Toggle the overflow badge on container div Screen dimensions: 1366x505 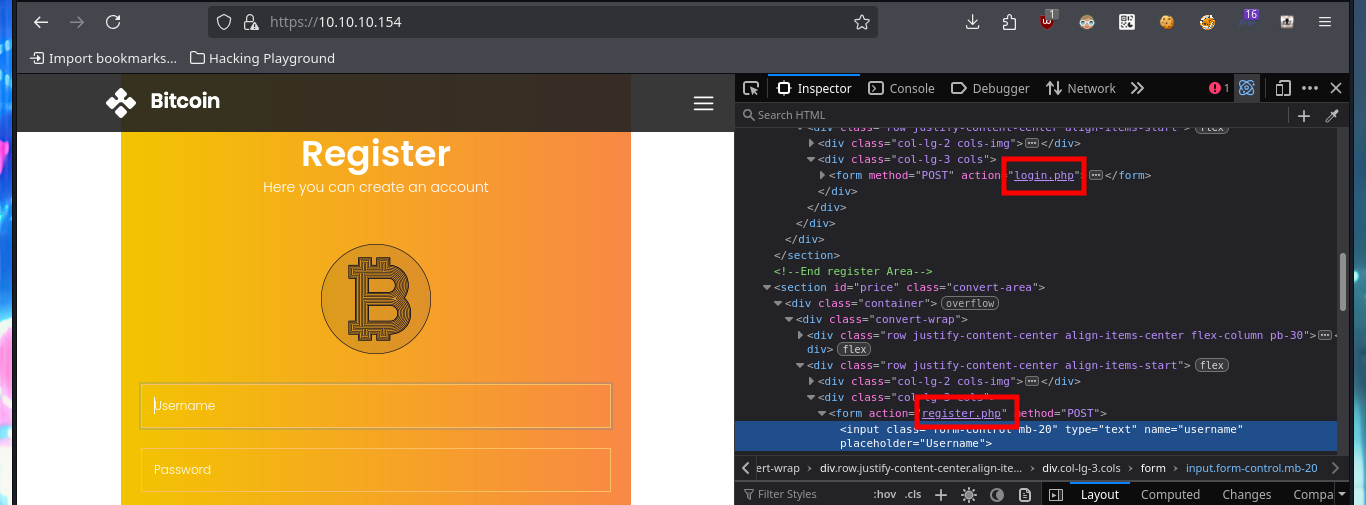(x=970, y=303)
